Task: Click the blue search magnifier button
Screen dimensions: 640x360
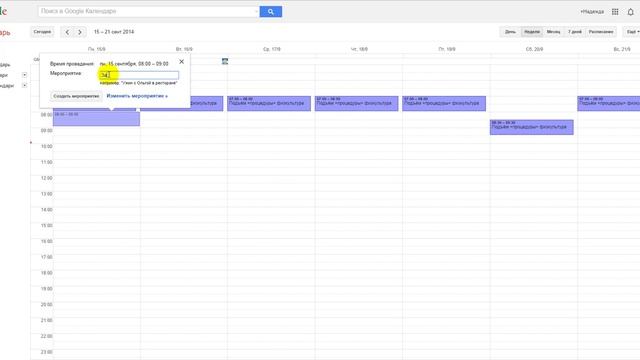Action: coord(271,11)
